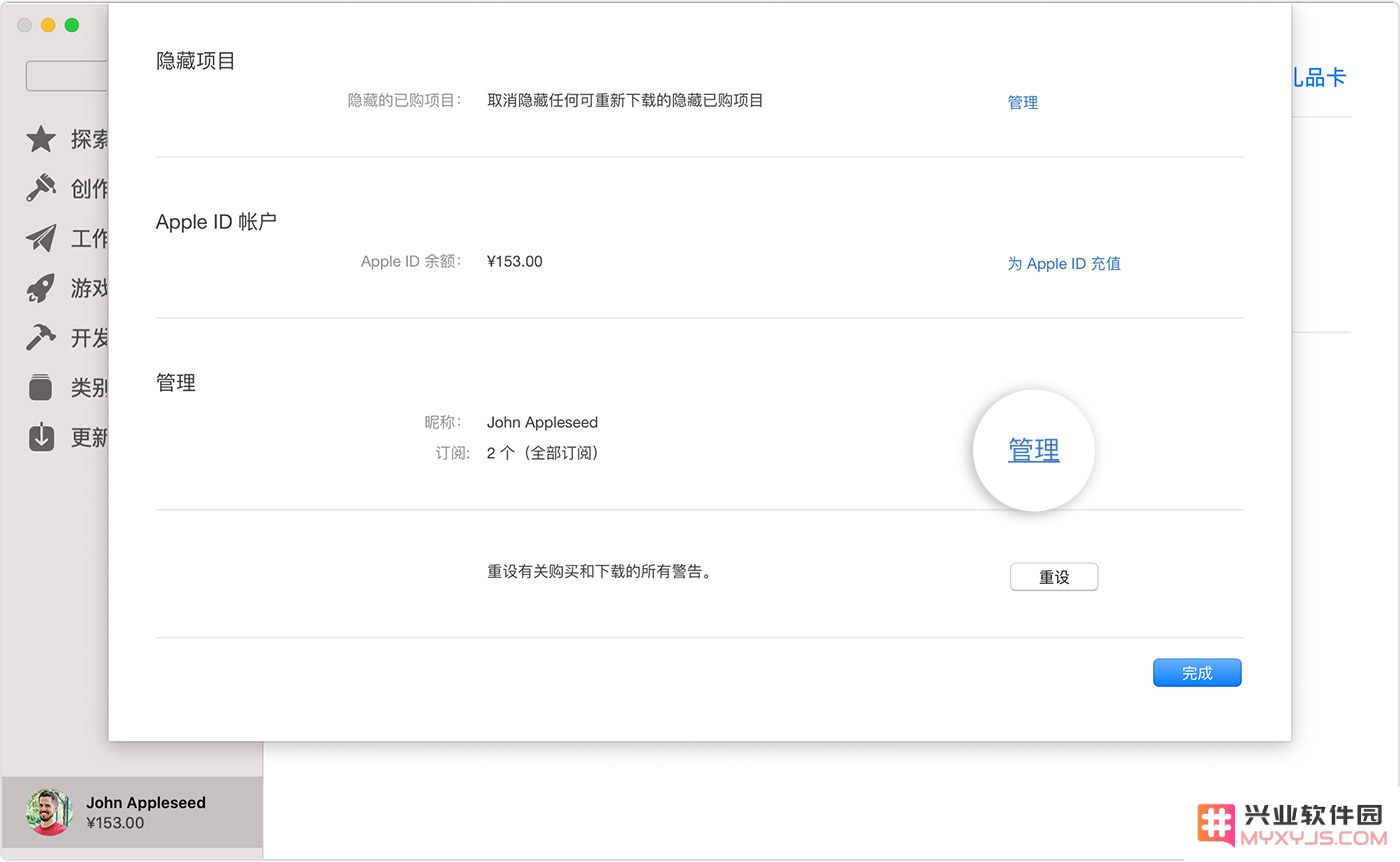
Task: Select the ¥153.00 Apple ID balance value
Action: pos(515,262)
